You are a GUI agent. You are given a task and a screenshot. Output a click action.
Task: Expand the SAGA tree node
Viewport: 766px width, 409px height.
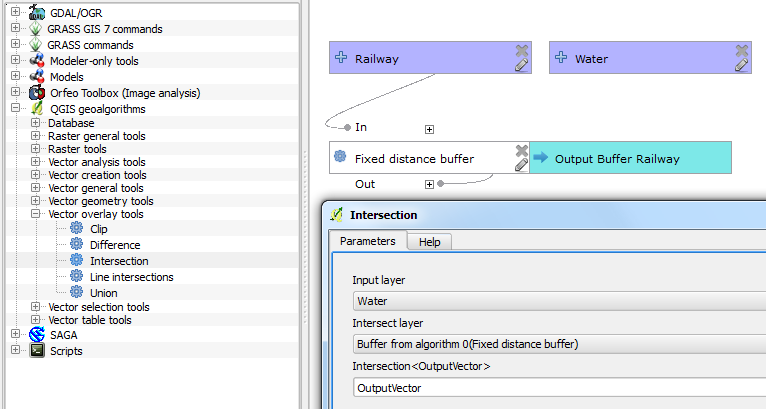point(16,334)
